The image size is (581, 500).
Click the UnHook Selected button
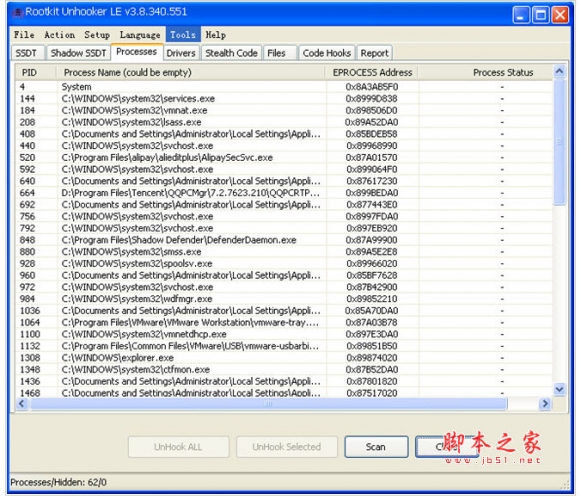coord(286,447)
